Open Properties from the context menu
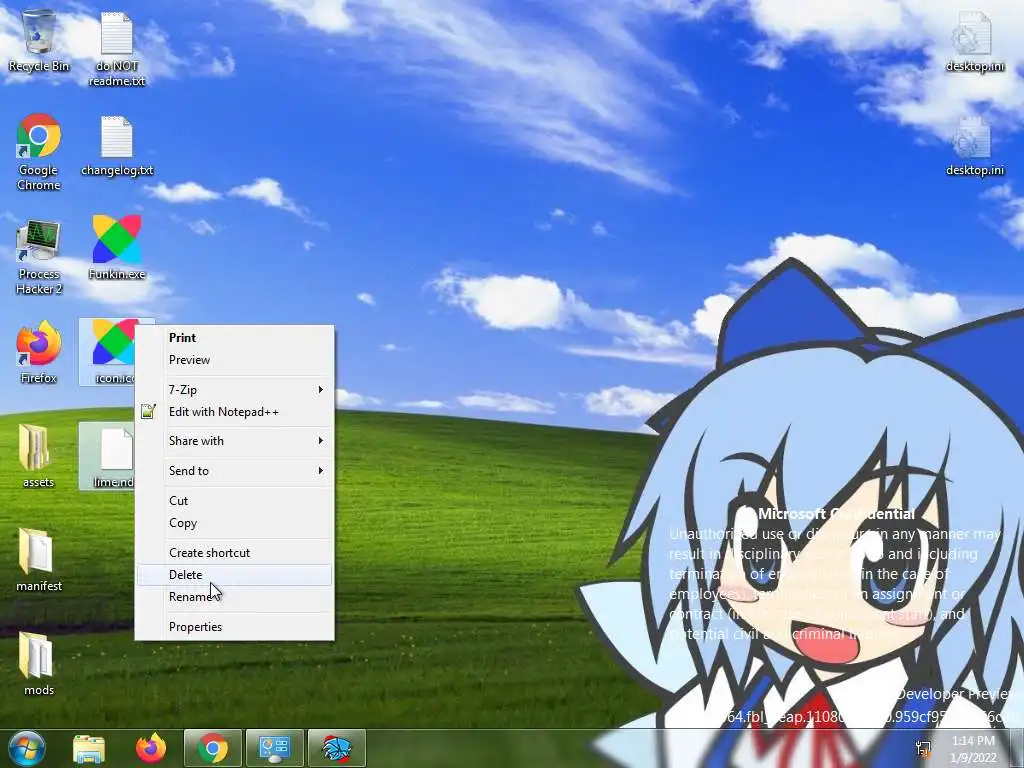This screenshot has height=768, width=1024. pos(234,627)
